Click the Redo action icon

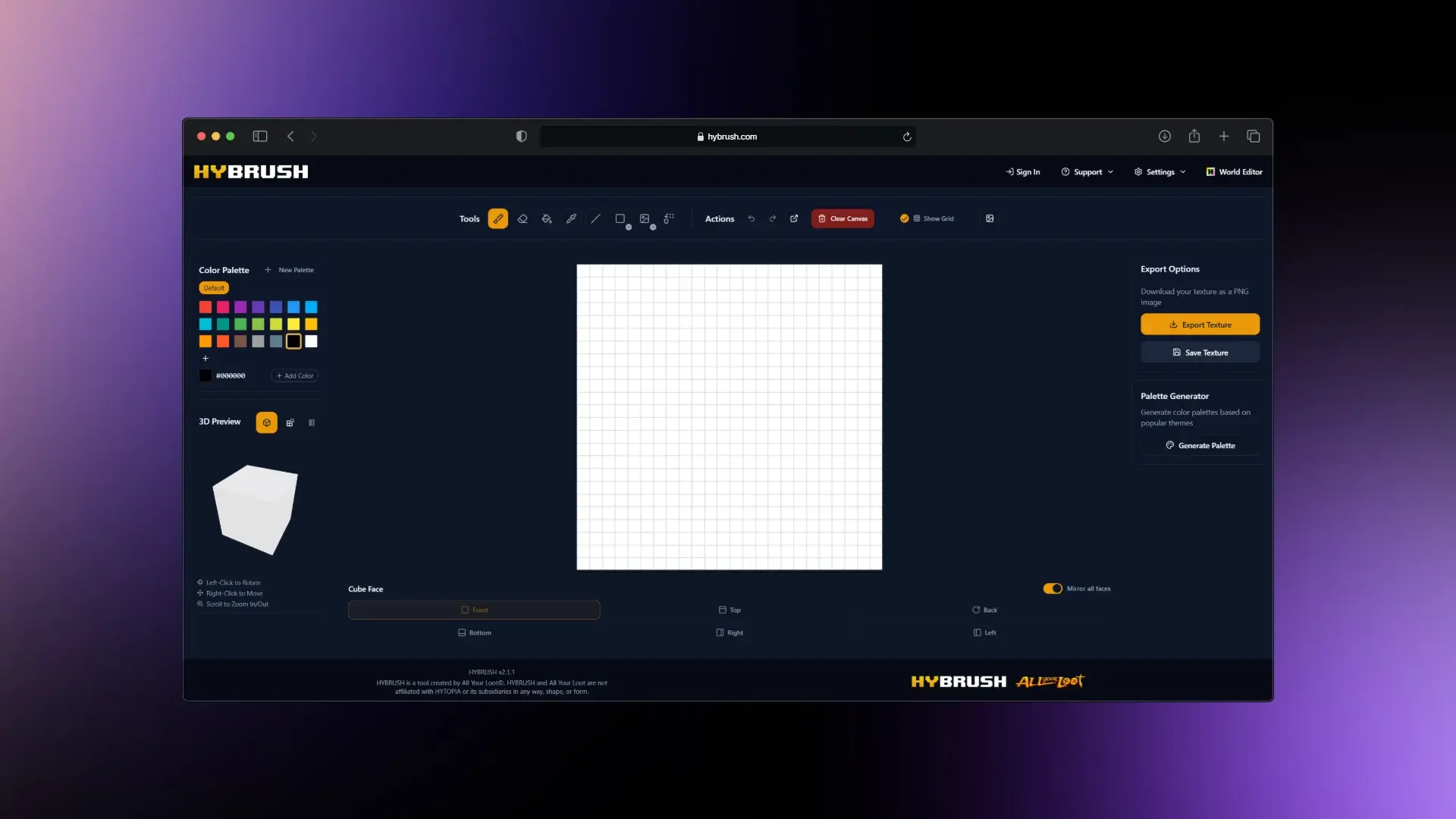[773, 218]
